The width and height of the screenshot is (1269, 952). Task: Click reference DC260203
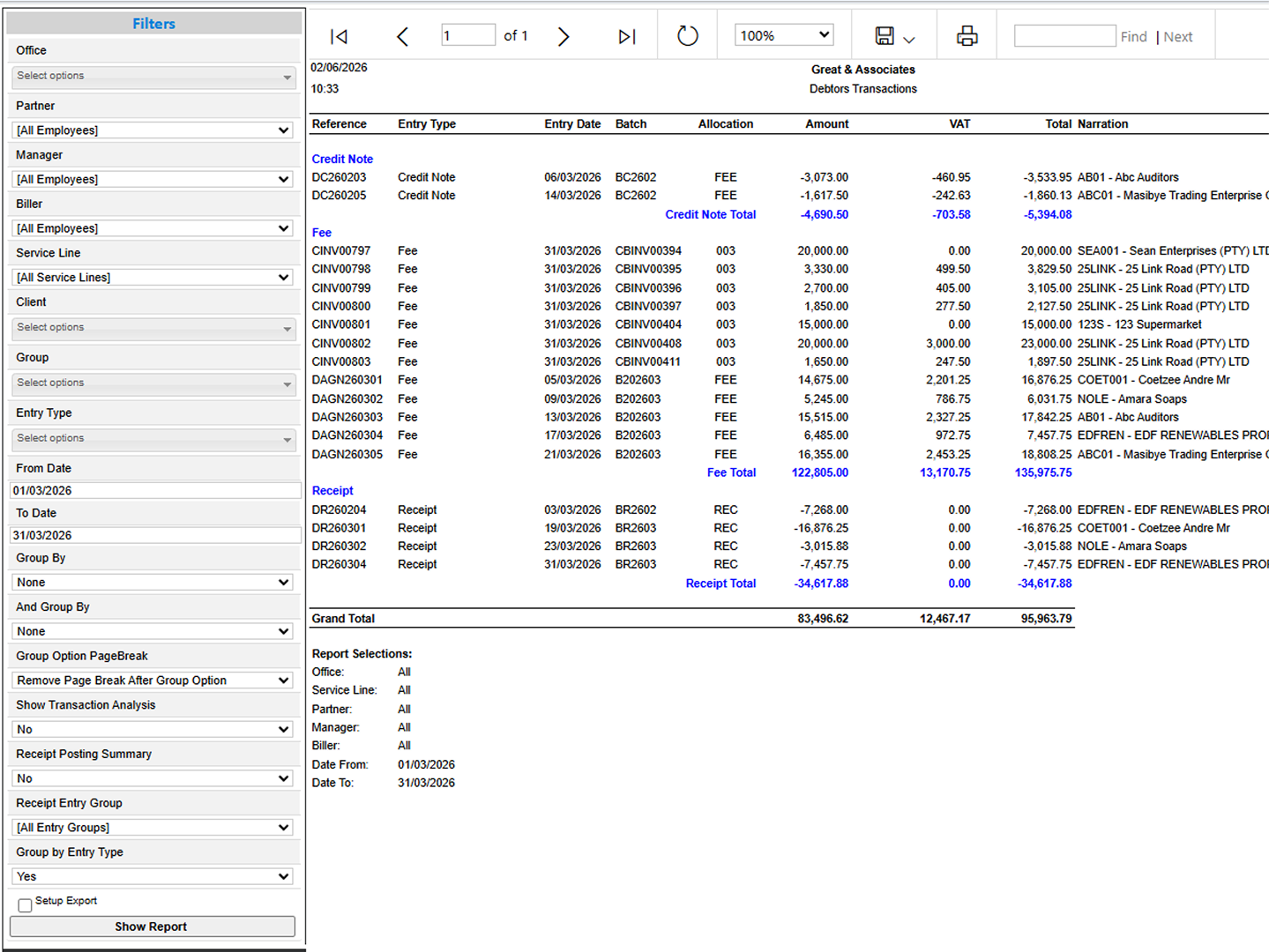(x=339, y=178)
